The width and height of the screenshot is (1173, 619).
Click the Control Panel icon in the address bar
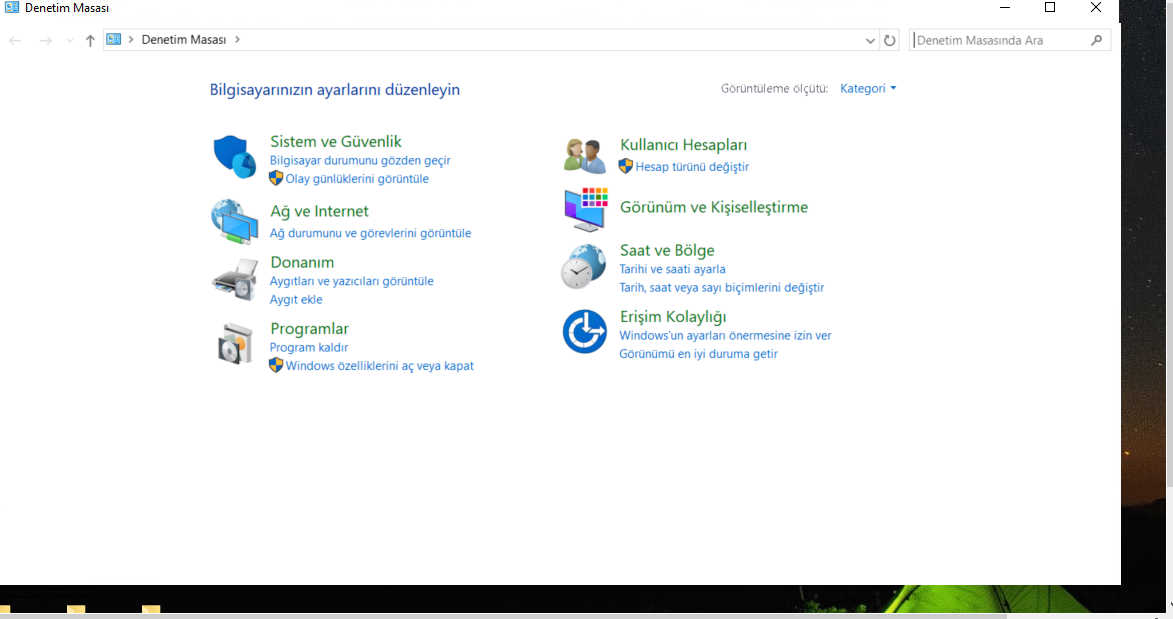pyautogui.click(x=114, y=40)
